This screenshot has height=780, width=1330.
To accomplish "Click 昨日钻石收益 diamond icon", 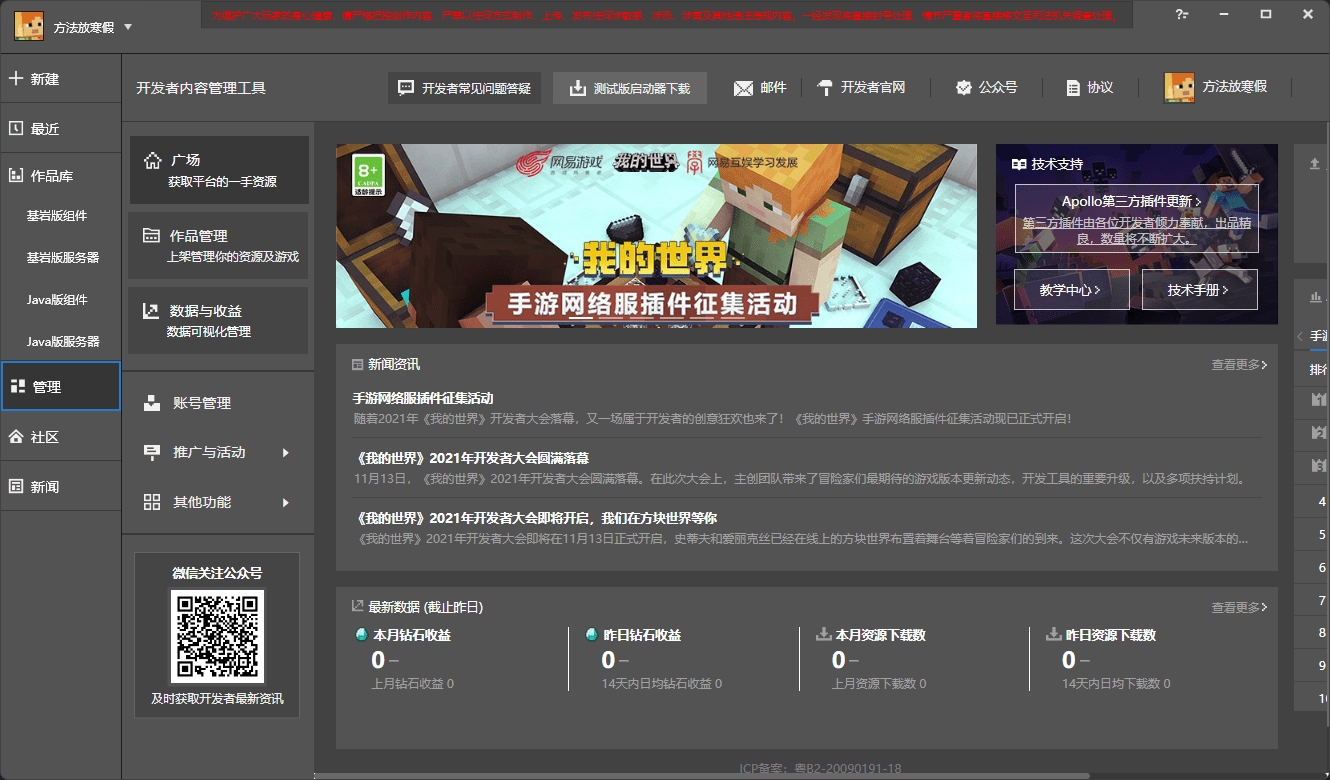I will (592, 635).
